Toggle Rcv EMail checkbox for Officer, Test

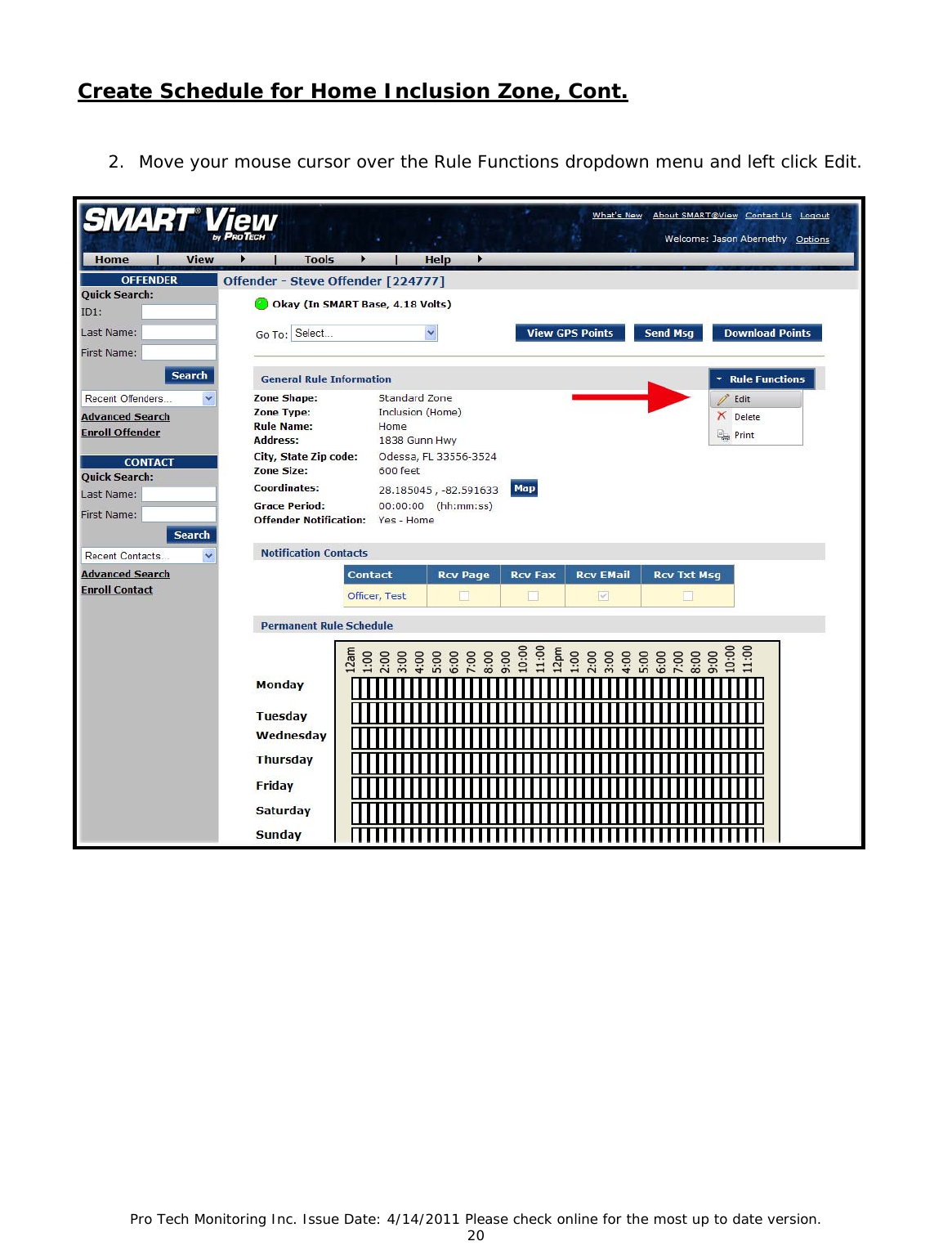point(603,596)
